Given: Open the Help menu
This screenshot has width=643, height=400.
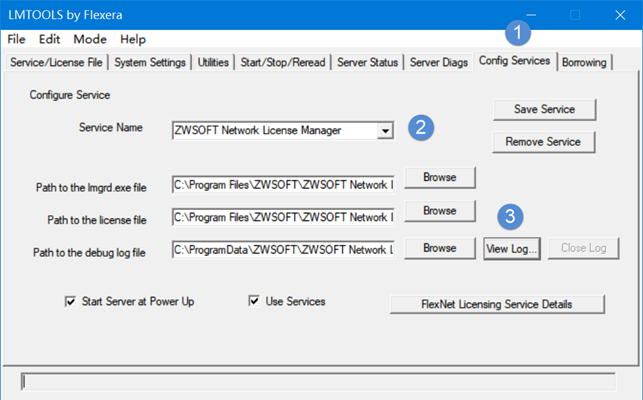Looking at the screenshot, I should click(133, 39).
